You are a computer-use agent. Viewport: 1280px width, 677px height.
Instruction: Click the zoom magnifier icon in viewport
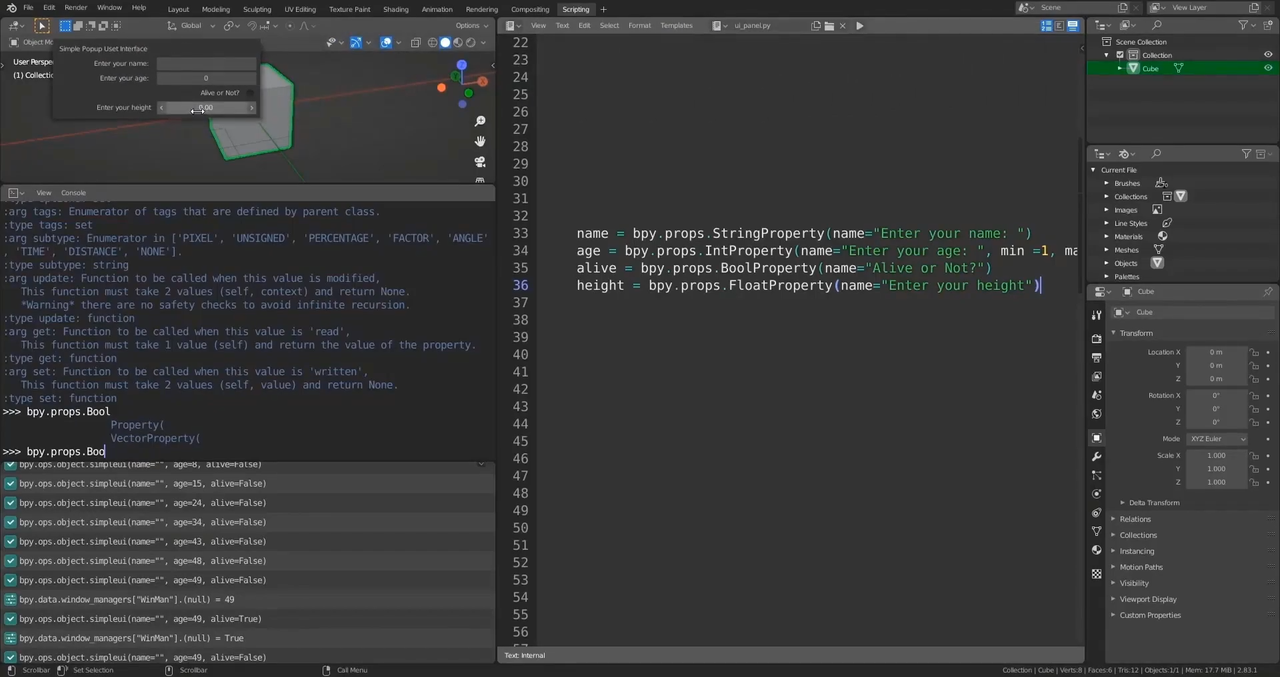[x=480, y=121]
